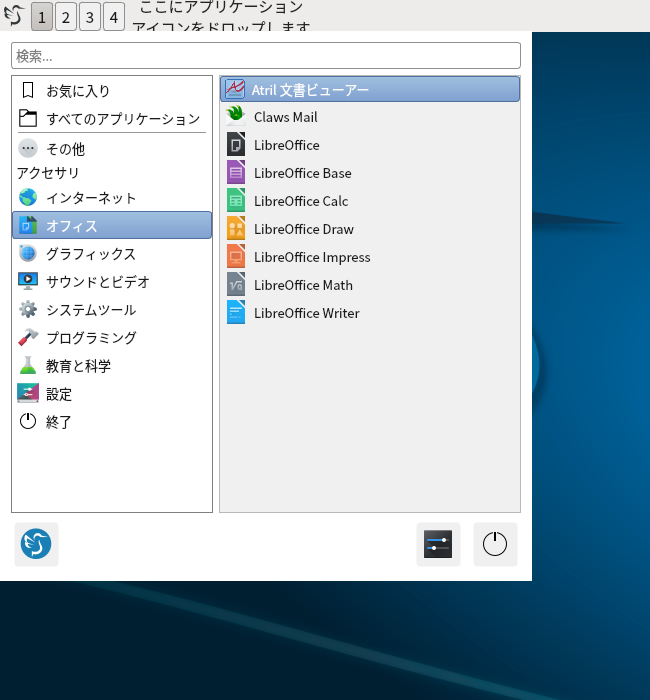Switch to workspace 3

(90, 17)
